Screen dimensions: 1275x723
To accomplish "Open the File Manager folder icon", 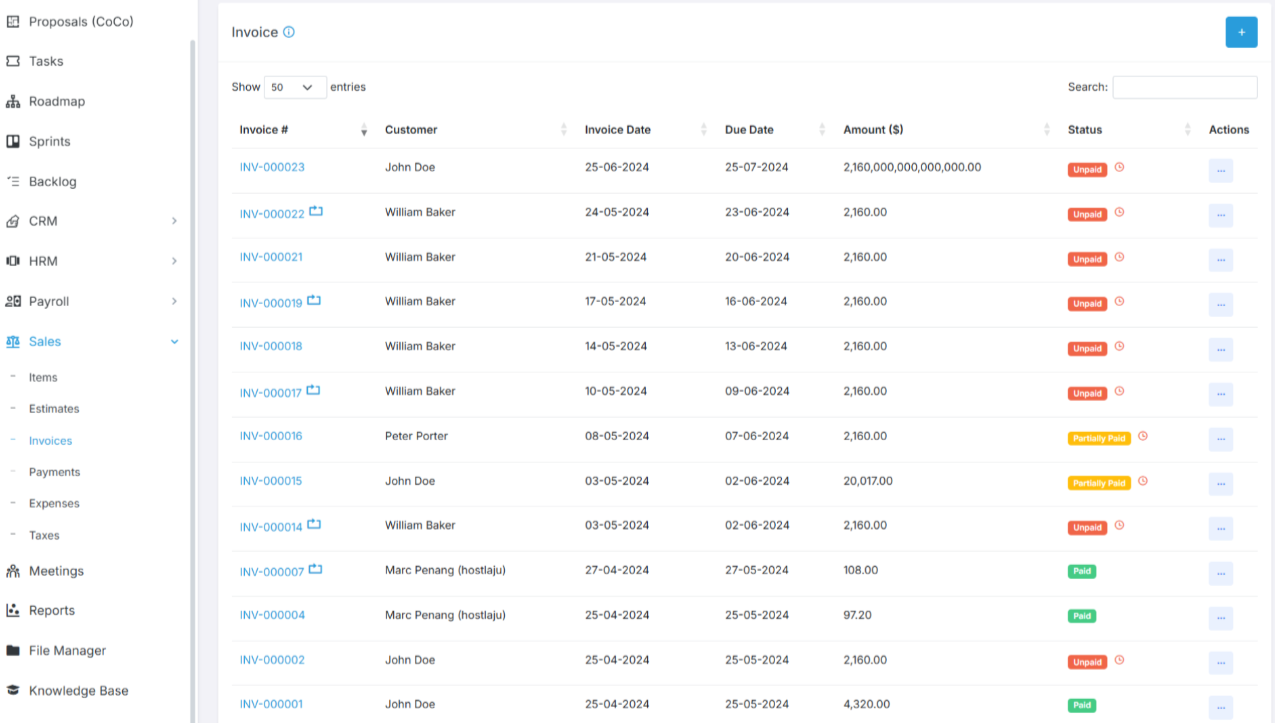I will click(13, 650).
